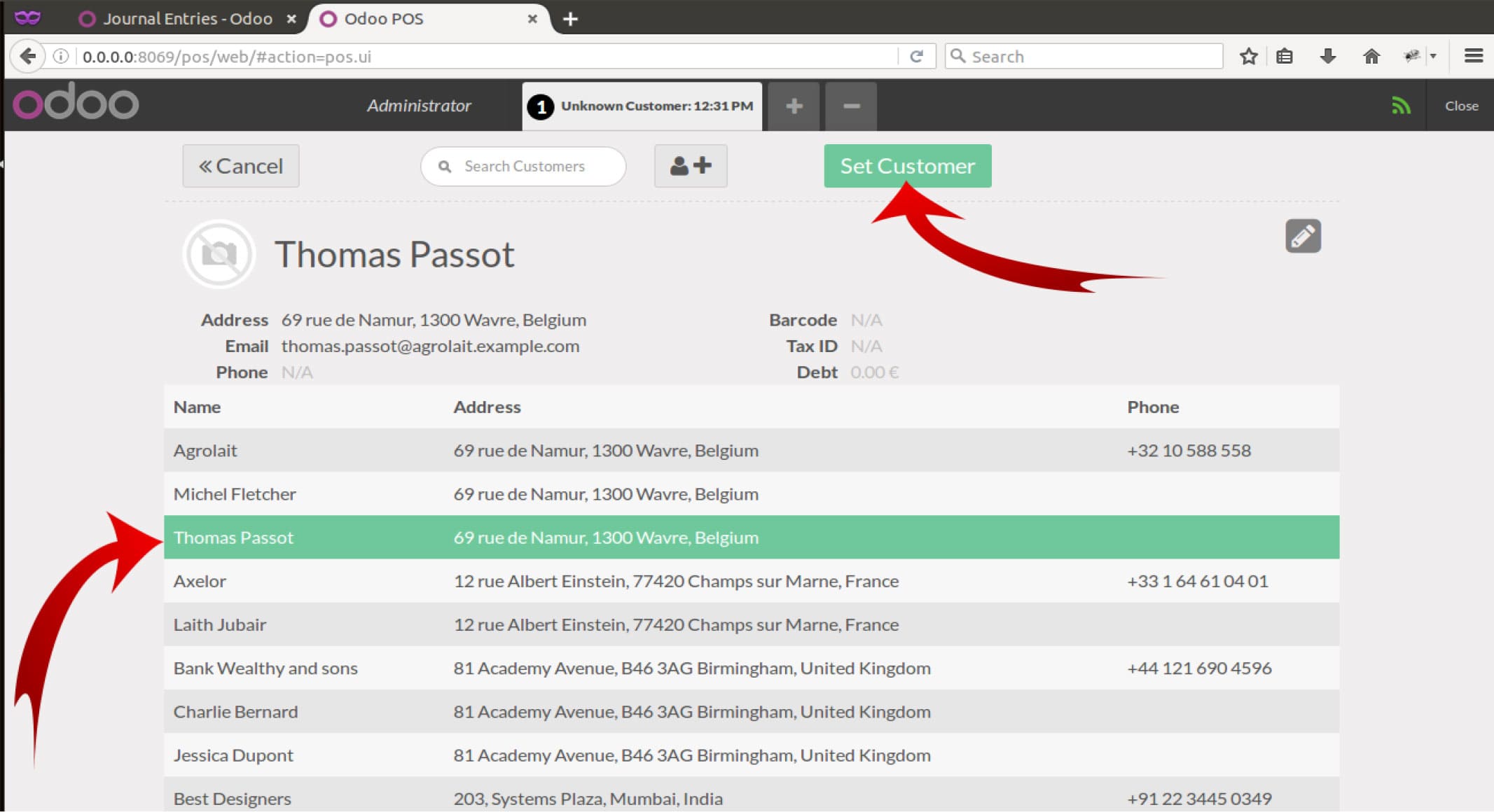Click Thomas Passot's email address
1494x812 pixels.
[x=430, y=346]
